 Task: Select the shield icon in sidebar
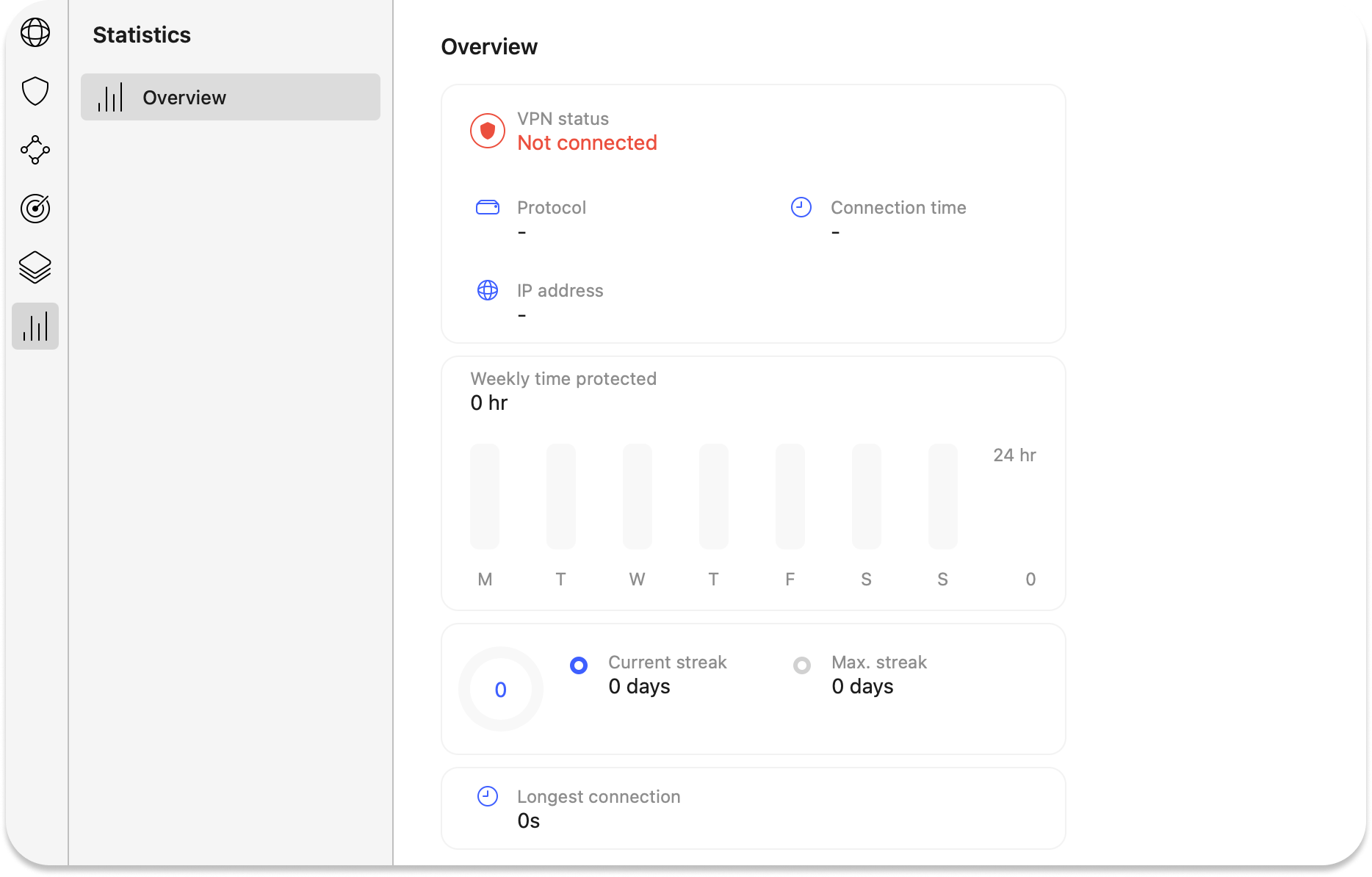tap(35, 91)
